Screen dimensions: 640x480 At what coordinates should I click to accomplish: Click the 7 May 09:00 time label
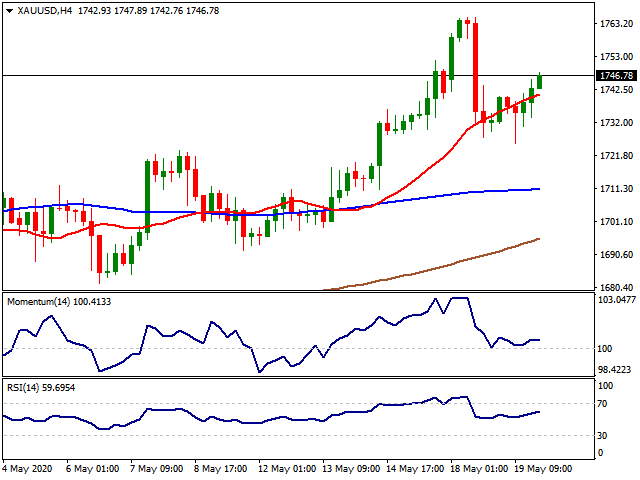click(x=156, y=469)
